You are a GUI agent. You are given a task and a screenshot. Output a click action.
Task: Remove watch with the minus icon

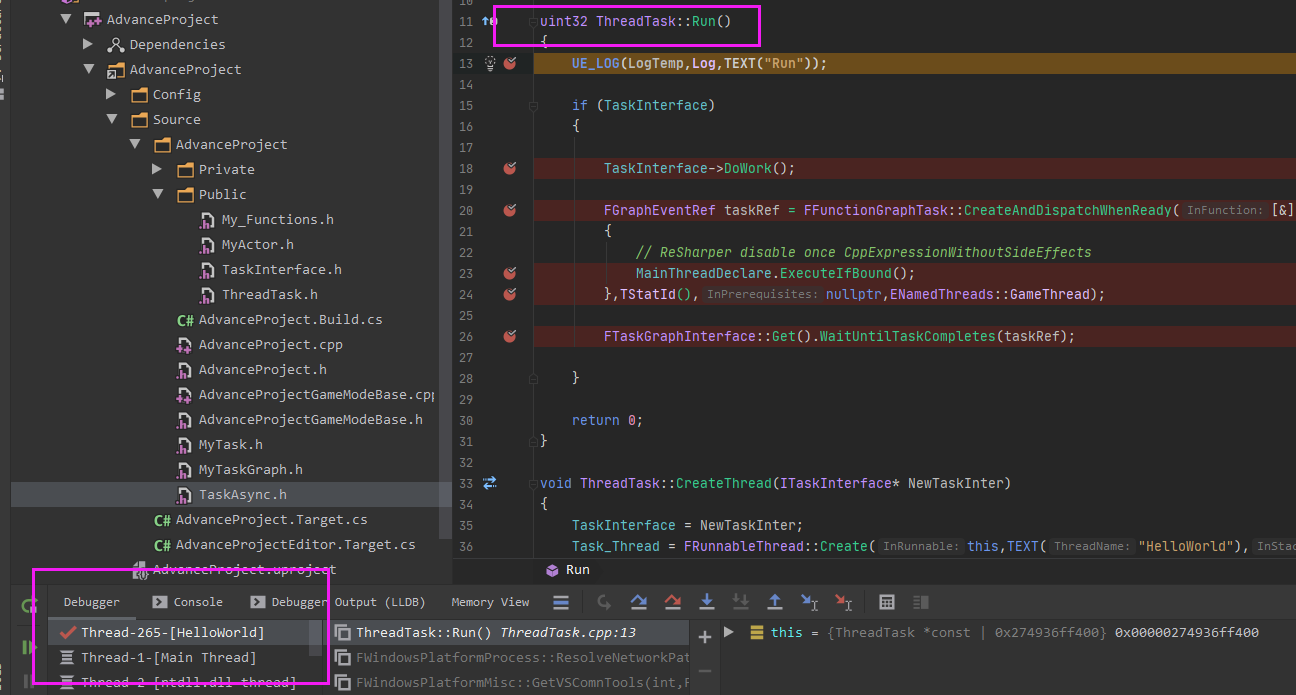(x=705, y=670)
